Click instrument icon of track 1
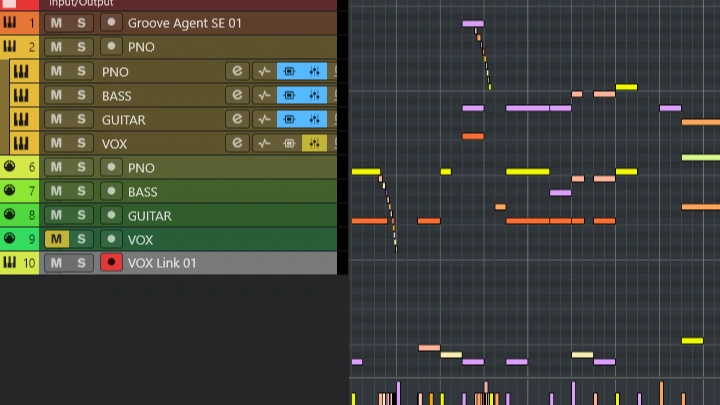Screen dimensions: 720x405 10,22
